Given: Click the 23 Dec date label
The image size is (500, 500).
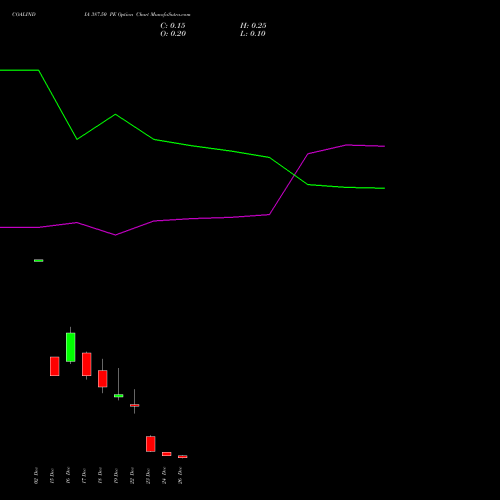Looking at the screenshot, I should click(148, 476).
